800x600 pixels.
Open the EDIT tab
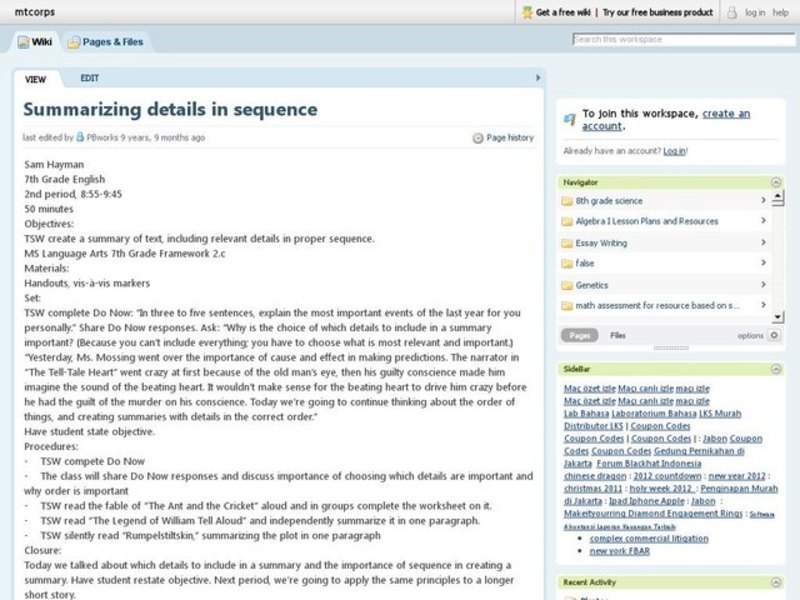(x=90, y=78)
